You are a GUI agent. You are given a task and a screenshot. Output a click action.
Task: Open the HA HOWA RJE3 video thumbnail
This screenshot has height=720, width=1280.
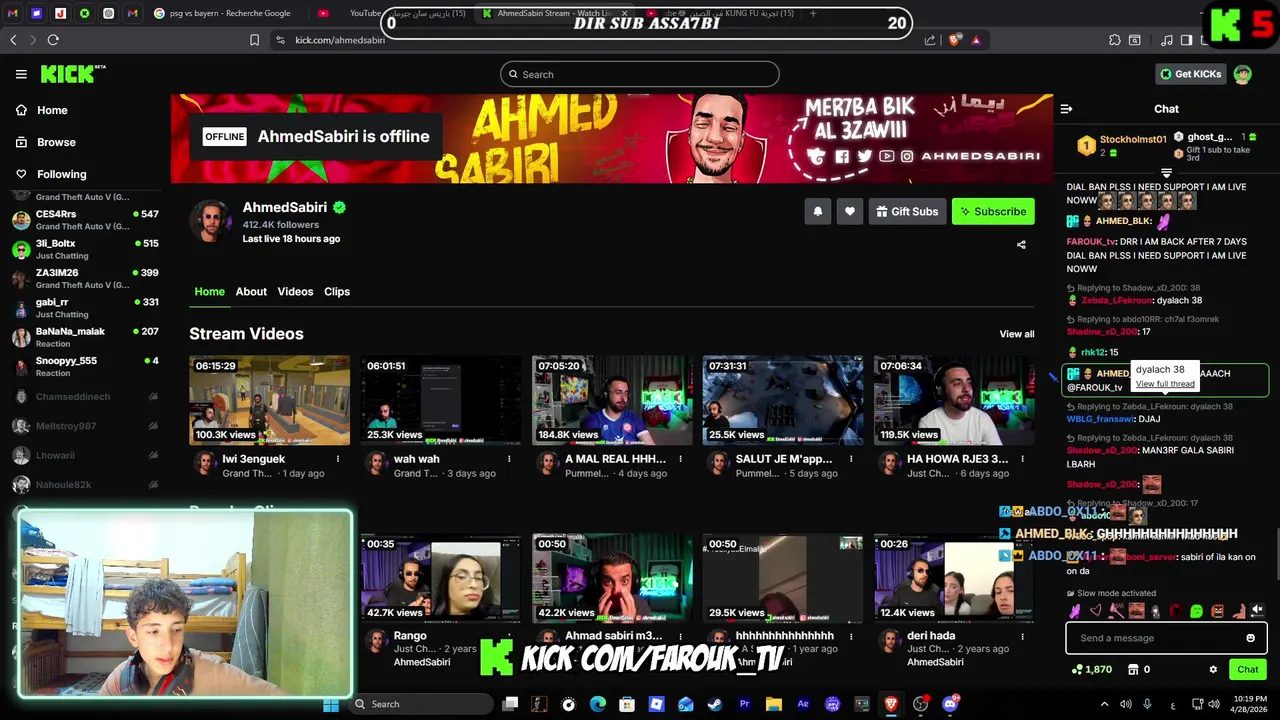[954, 400]
